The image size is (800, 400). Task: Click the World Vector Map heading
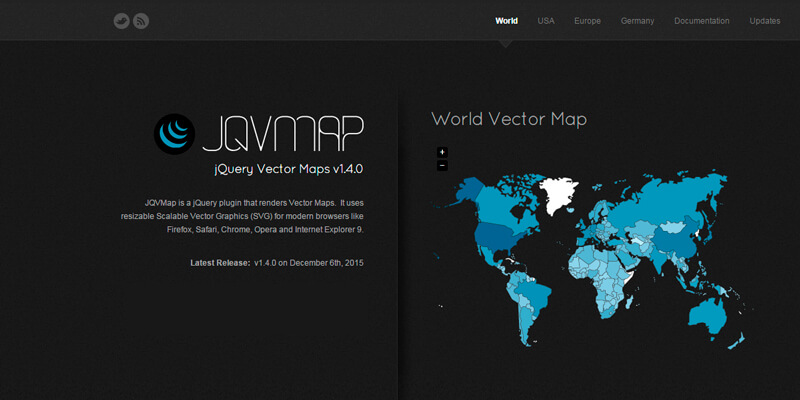(508, 119)
